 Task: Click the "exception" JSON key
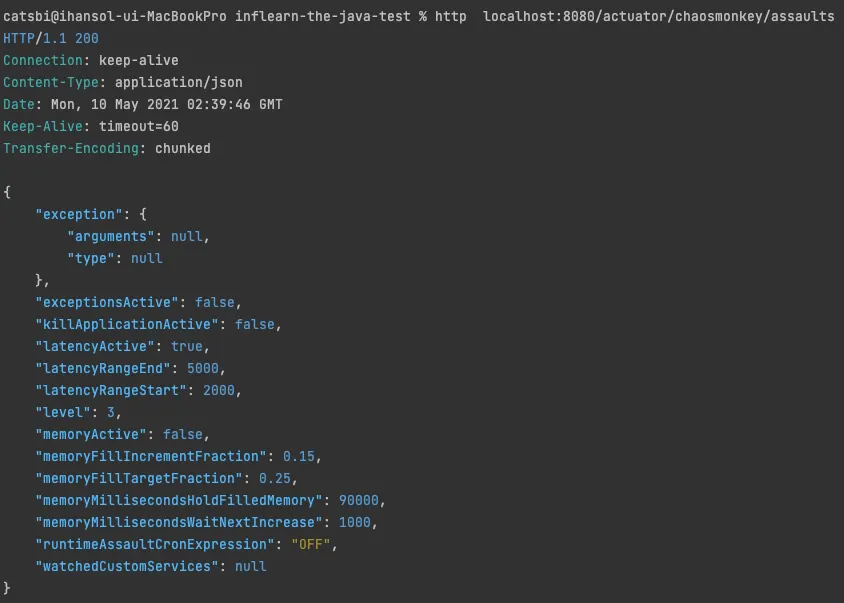tap(78, 214)
